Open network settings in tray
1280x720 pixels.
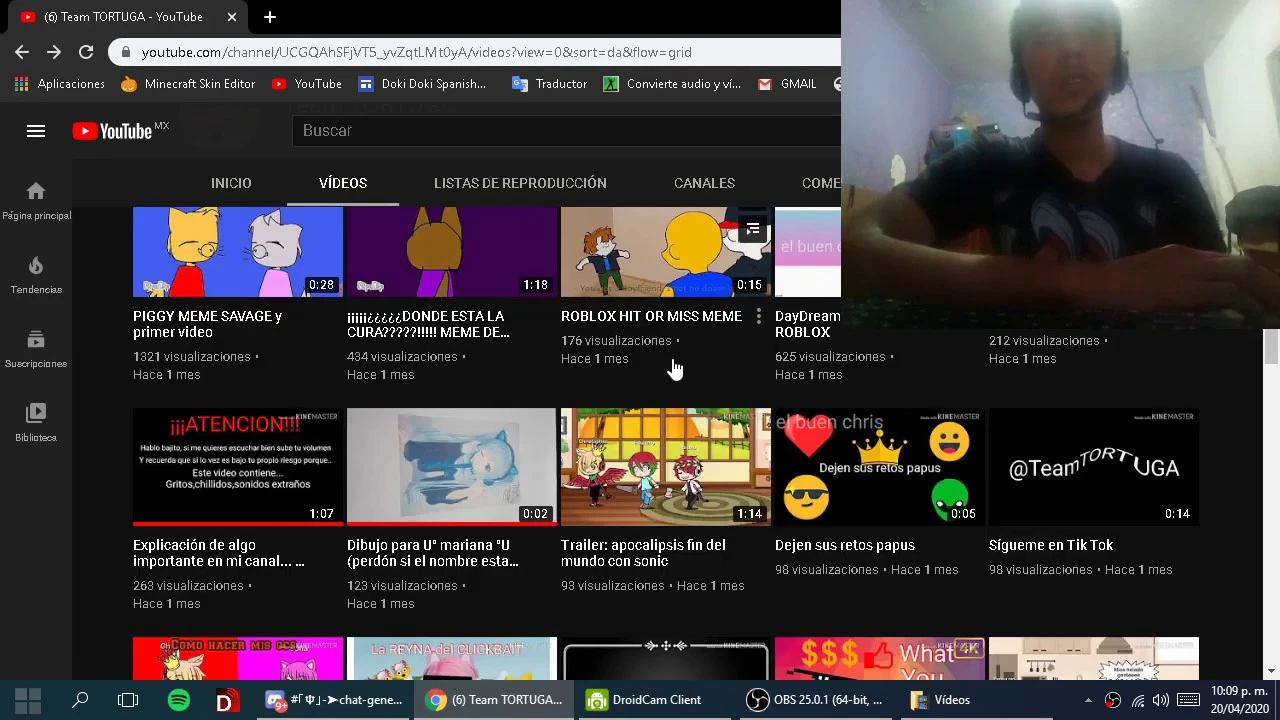coord(1138,700)
